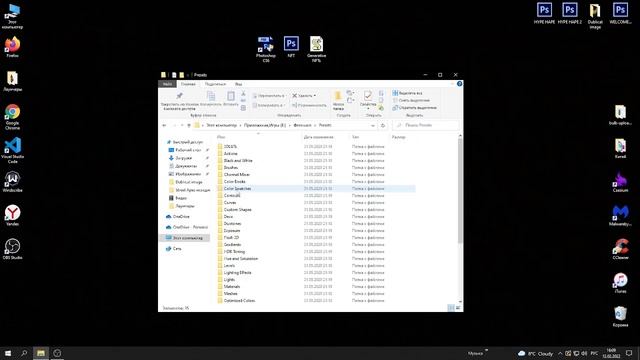Click the file list vertical scrollbar
Screen dimensions: 640x360
click(x=460, y=190)
